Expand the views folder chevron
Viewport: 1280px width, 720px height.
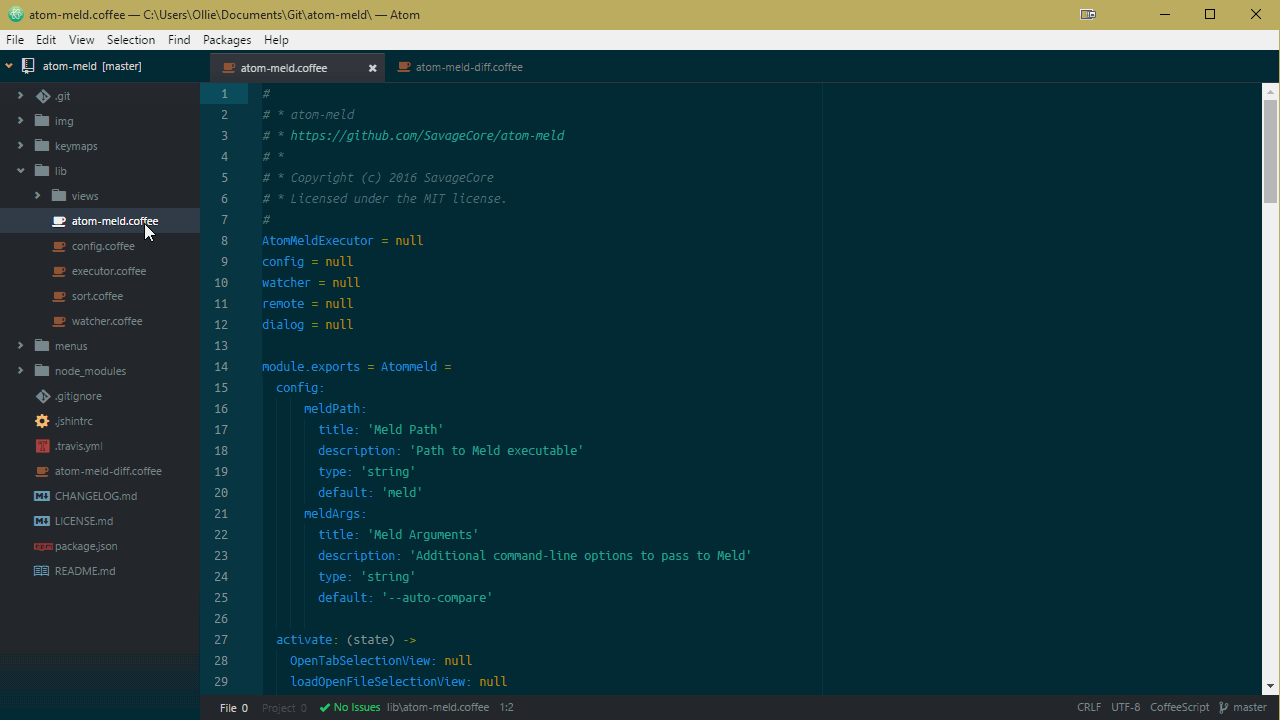tap(37, 196)
